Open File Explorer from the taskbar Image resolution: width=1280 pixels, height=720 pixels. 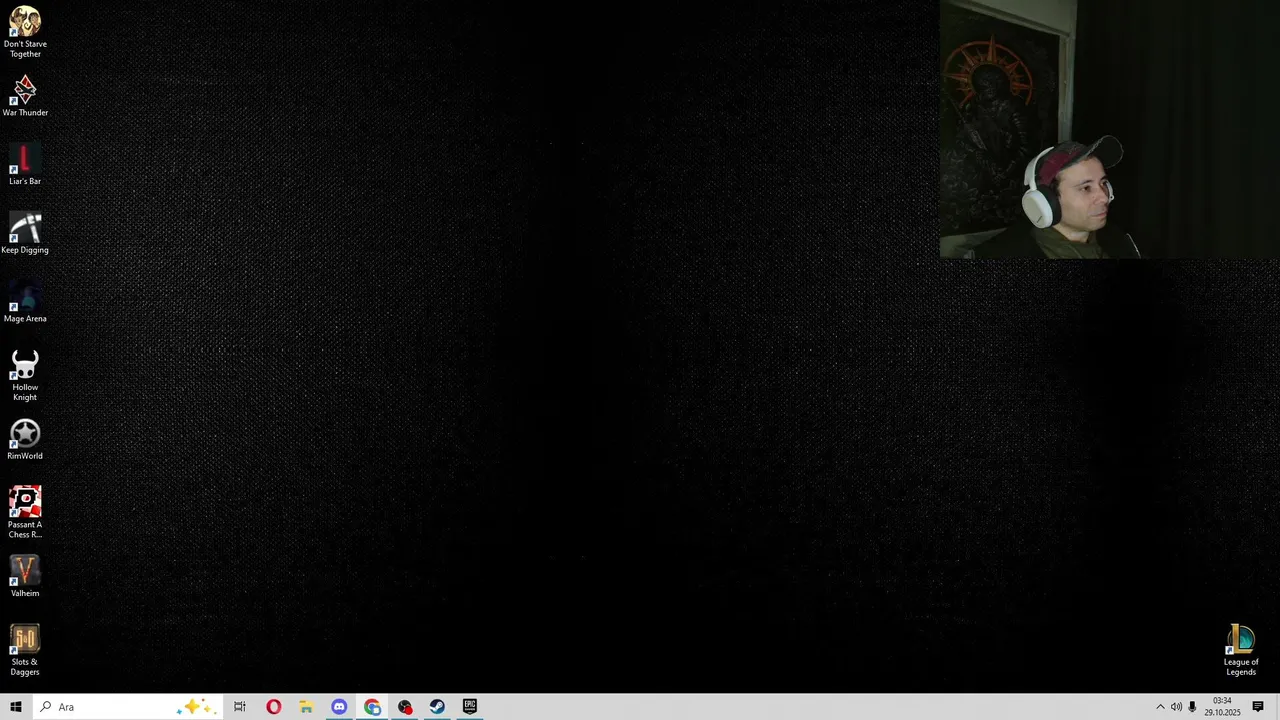pos(306,707)
